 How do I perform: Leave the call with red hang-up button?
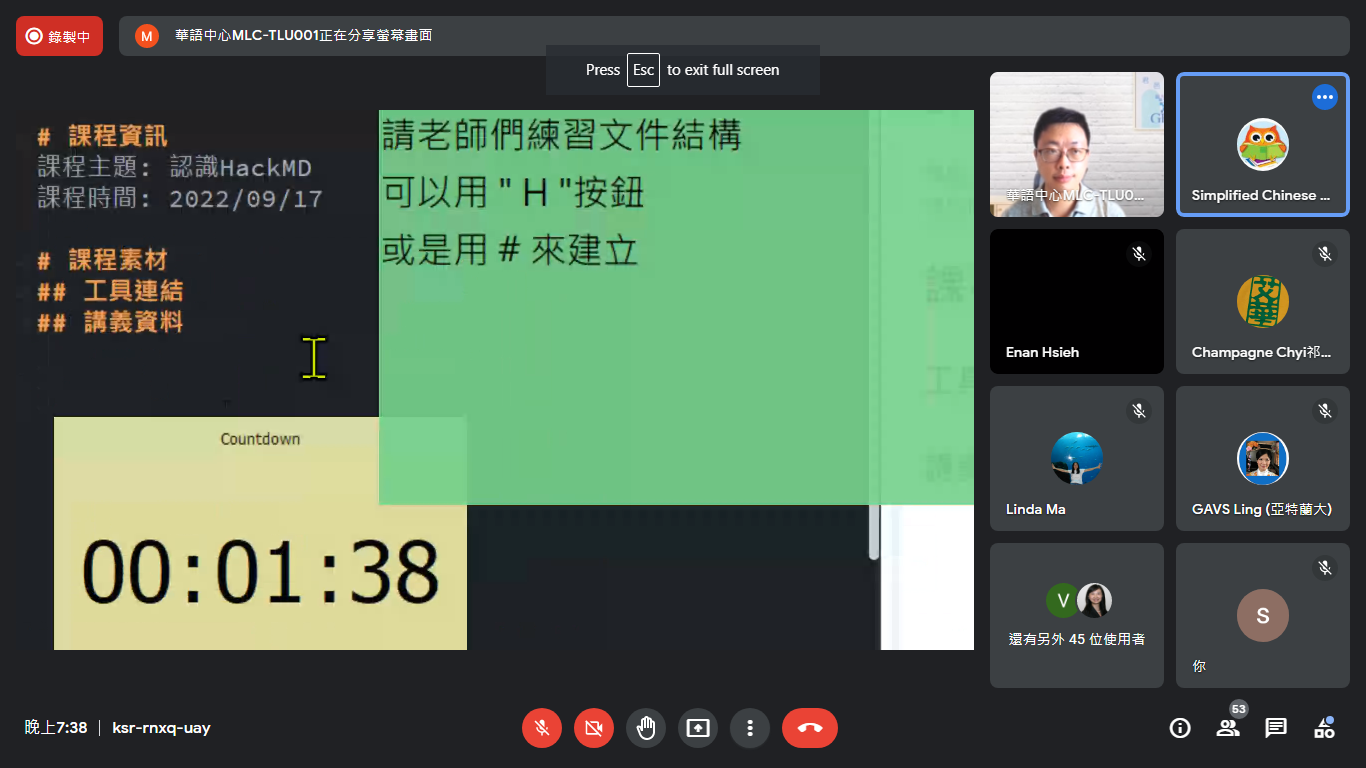(810, 728)
